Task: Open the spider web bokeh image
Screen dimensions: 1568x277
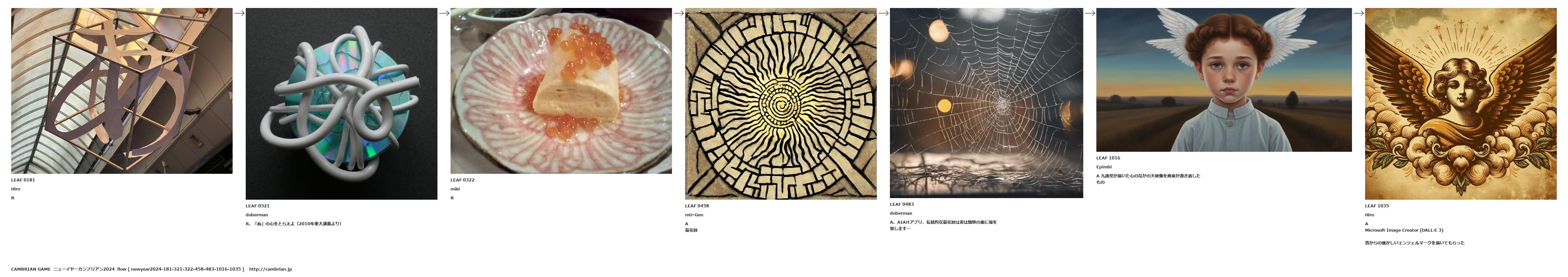Action: [987, 103]
